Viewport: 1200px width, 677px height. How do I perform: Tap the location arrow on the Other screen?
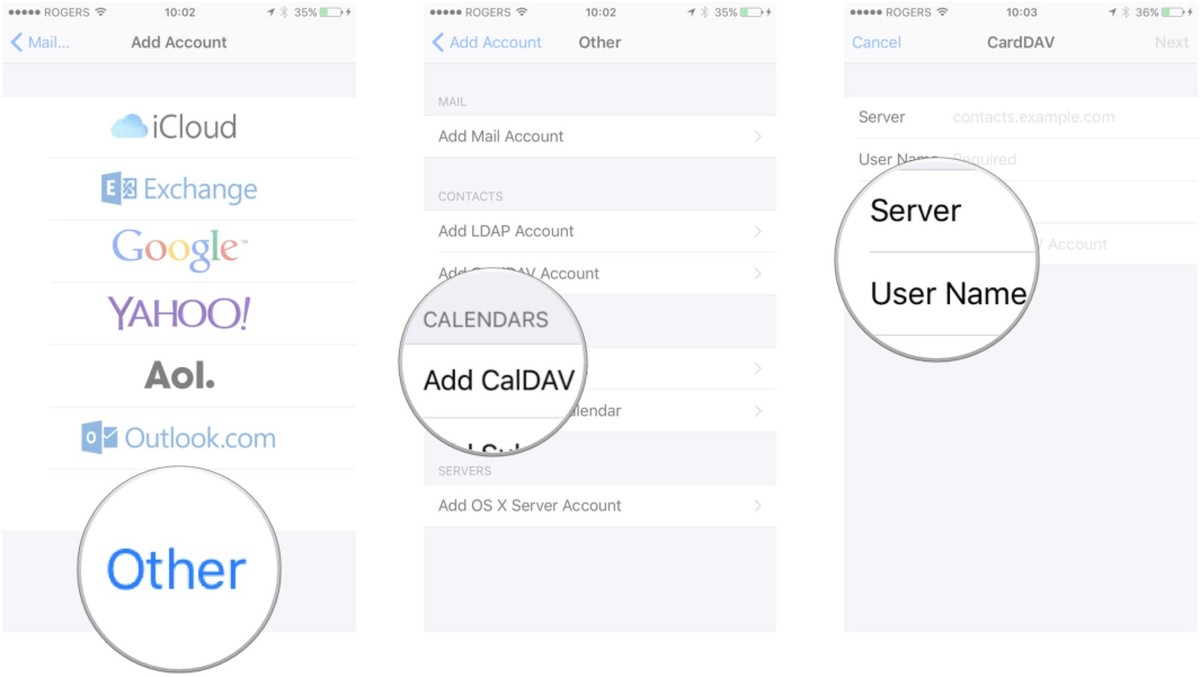point(693,12)
